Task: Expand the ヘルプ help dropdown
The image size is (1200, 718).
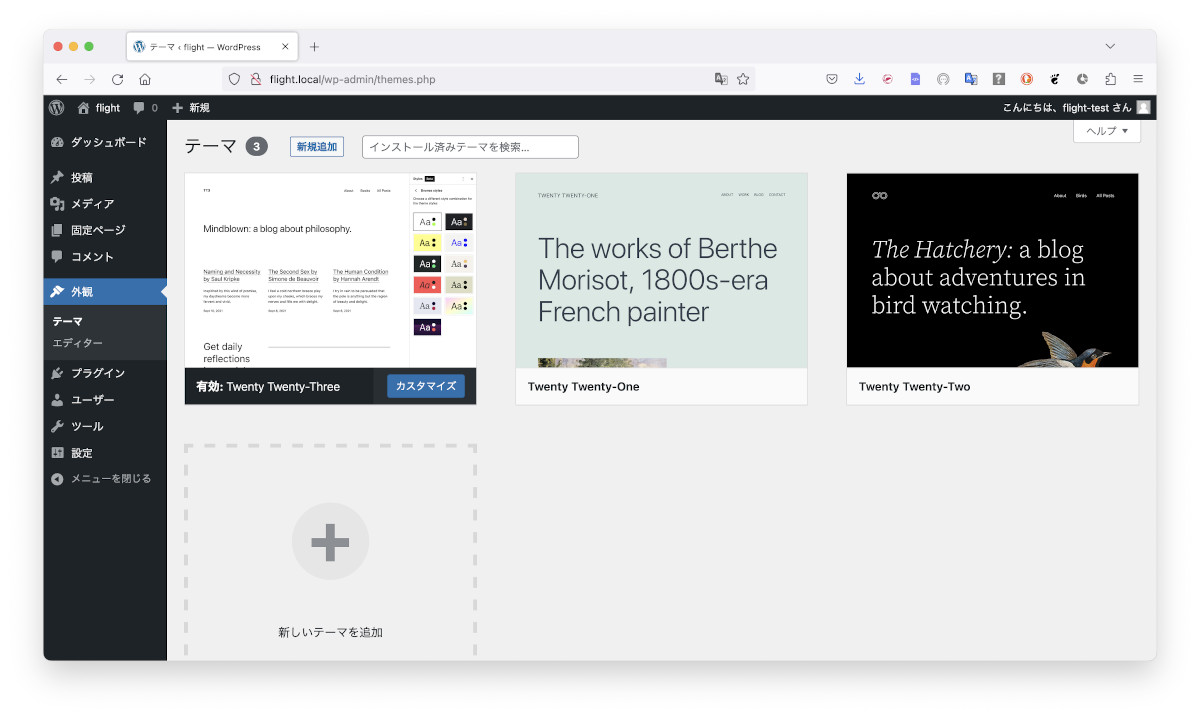Action: click(x=1107, y=131)
